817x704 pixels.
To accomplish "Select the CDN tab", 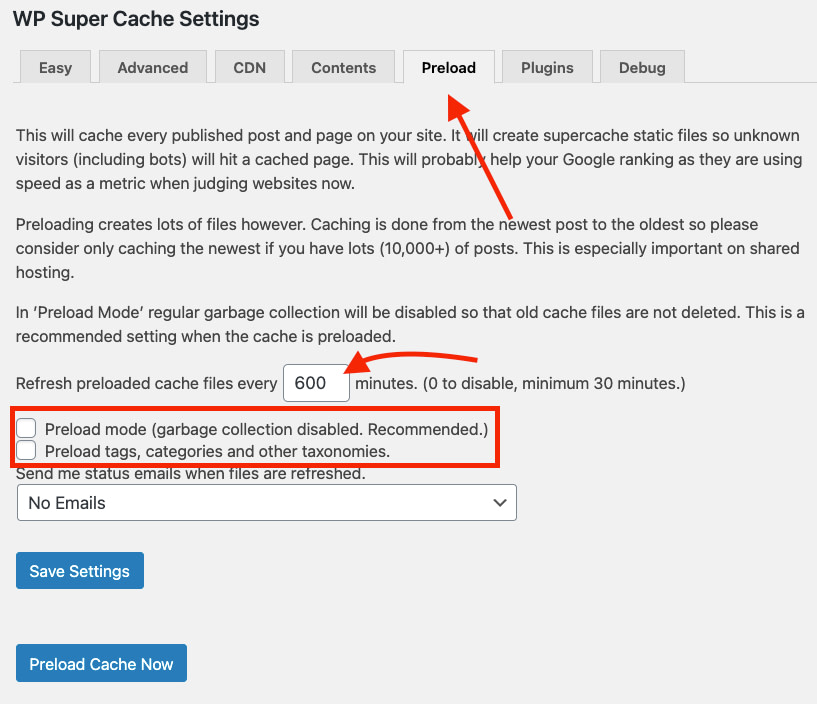I will click(x=249, y=67).
